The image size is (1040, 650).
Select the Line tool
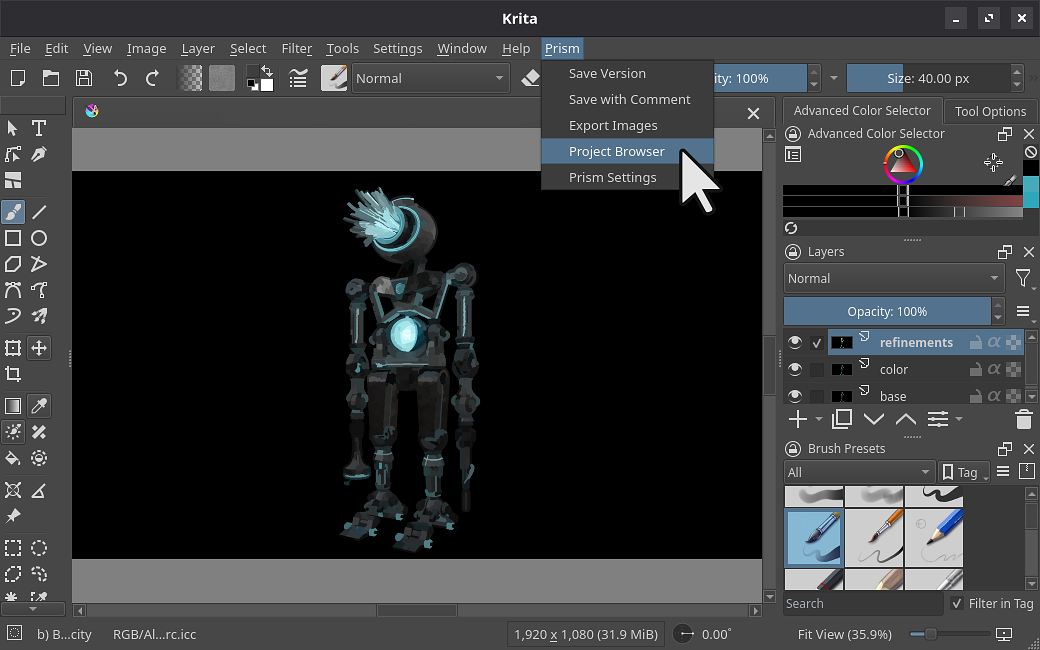point(39,212)
